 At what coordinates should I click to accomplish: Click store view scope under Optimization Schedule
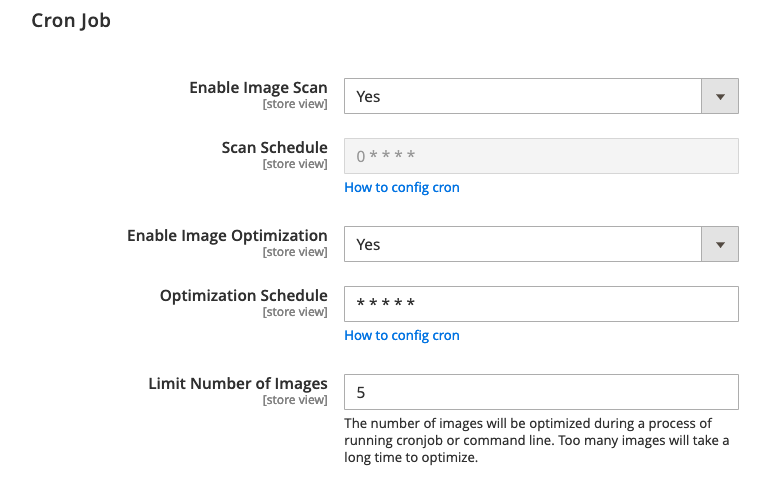coord(295,312)
